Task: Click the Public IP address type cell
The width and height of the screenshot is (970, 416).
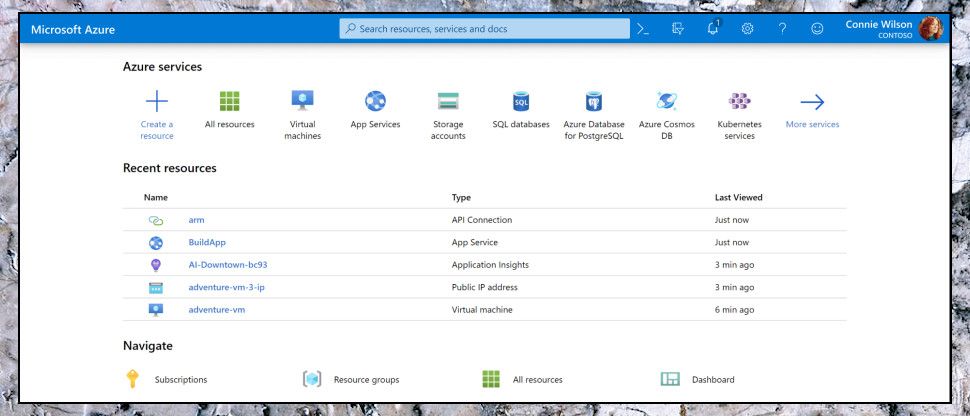Action: 484,287
